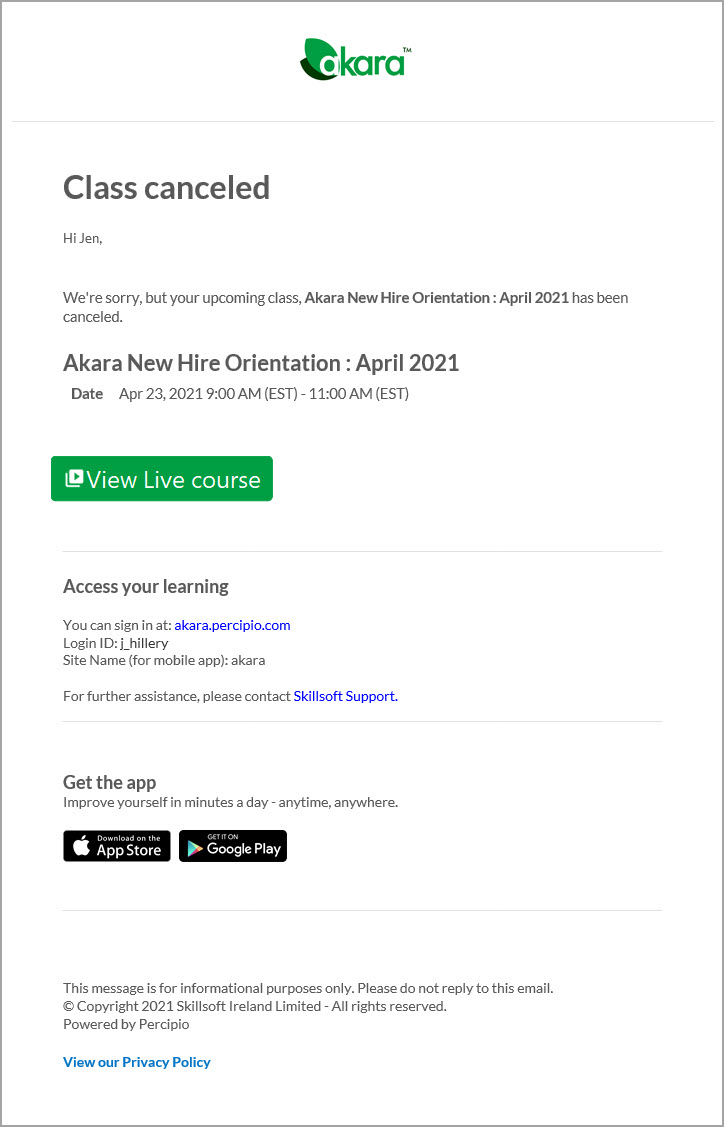Click the Powered by Percipio text
Viewport: 724px width, 1127px height.
(x=126, y=1024)
